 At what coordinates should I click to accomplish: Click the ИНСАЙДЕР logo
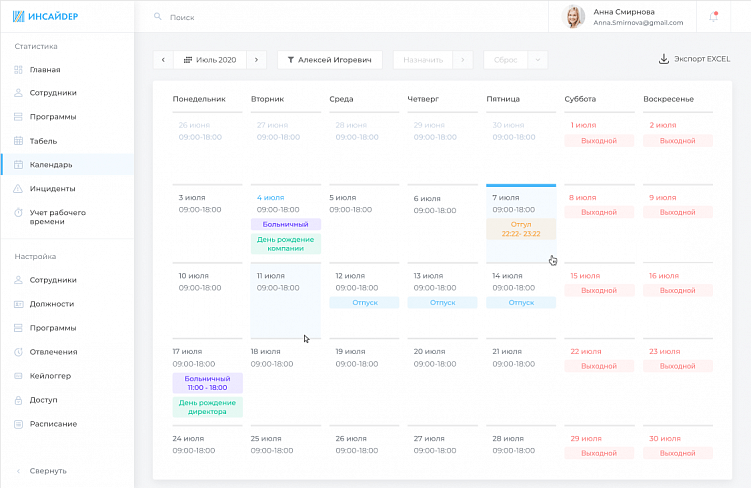(x=45, y=17)
